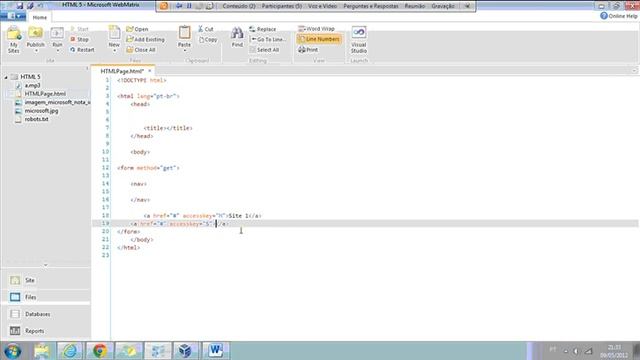Collapse the HTML 5 root folder

[6, 77]
